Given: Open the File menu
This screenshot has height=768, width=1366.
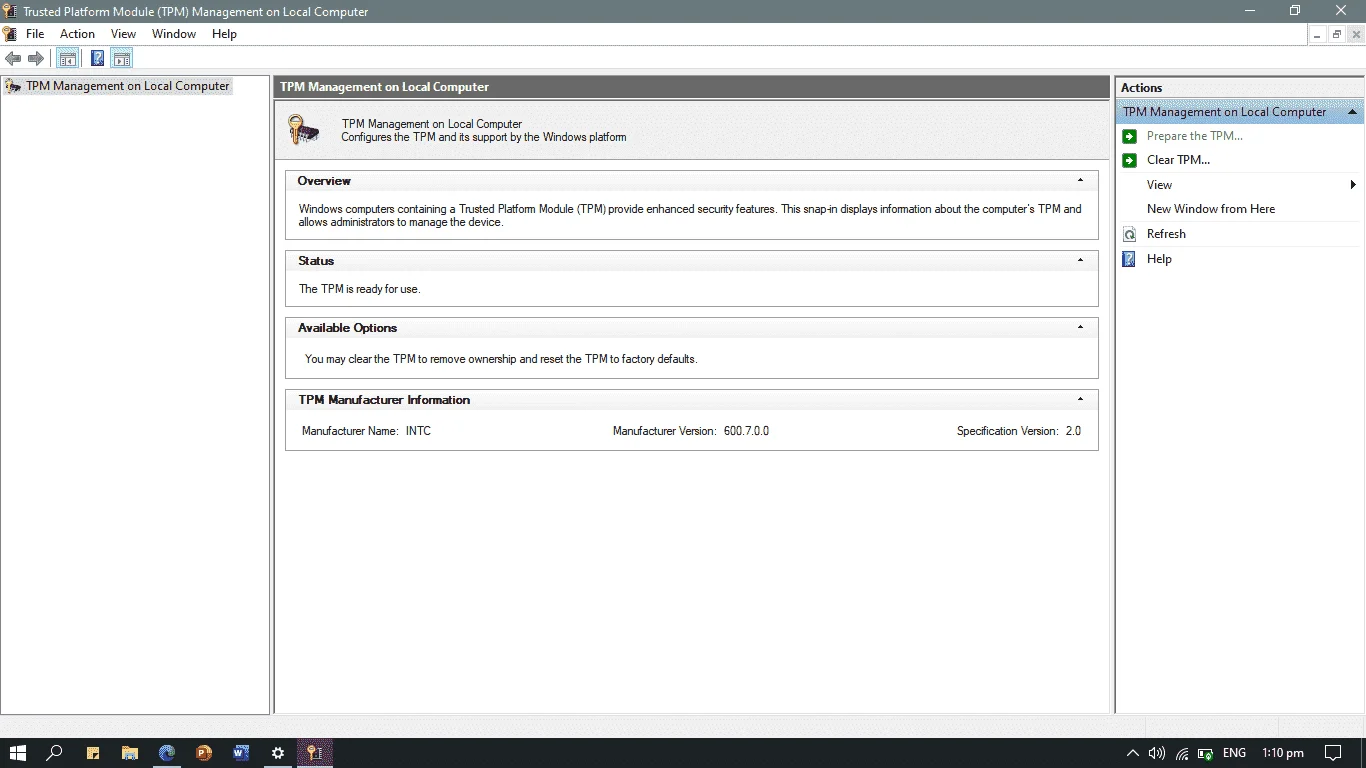Looking at the screenshot, I should tap(35, 34).
